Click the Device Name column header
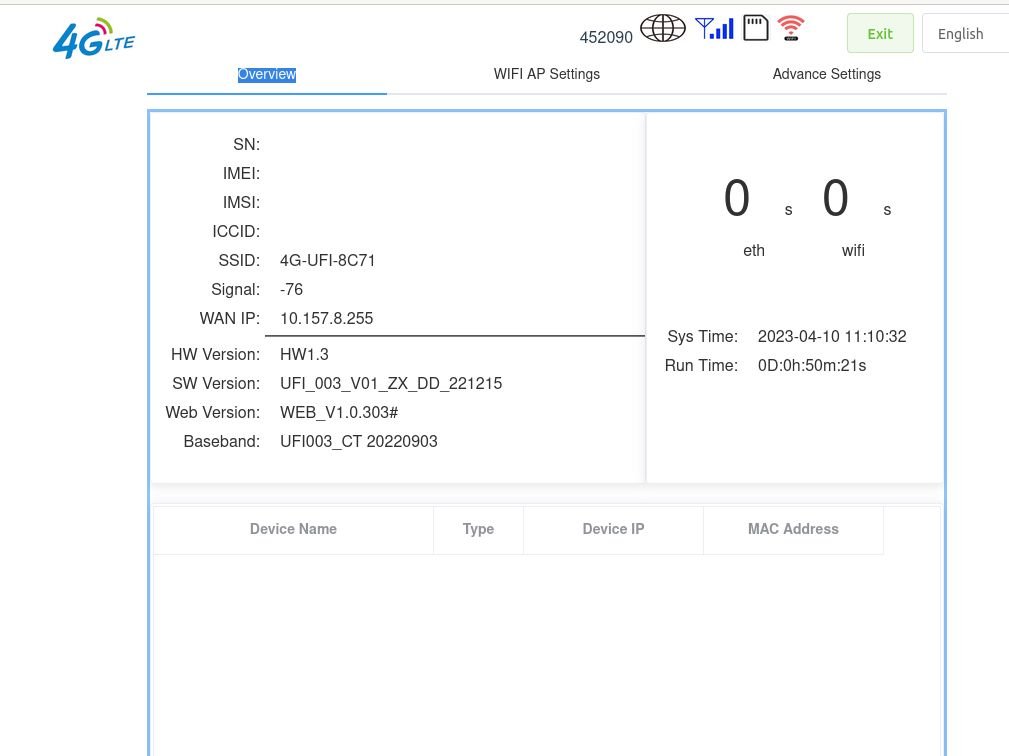The width and height of the screenshot is (1009, 756). click(x=293, y=529)
